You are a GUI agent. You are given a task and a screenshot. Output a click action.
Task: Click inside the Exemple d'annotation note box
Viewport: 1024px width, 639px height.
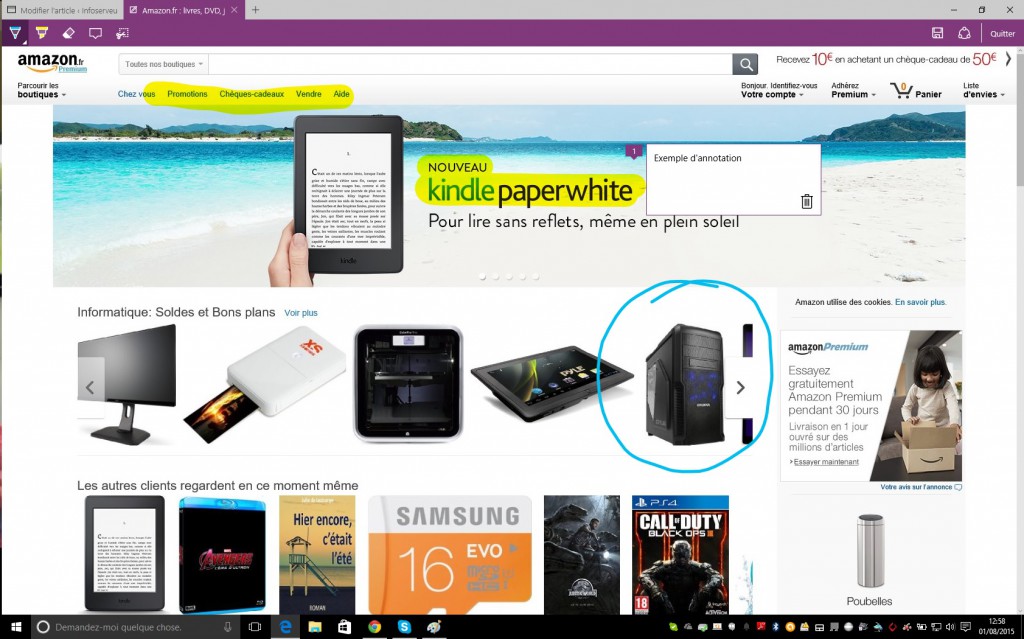pyautogui.click(x=733, y=180)
